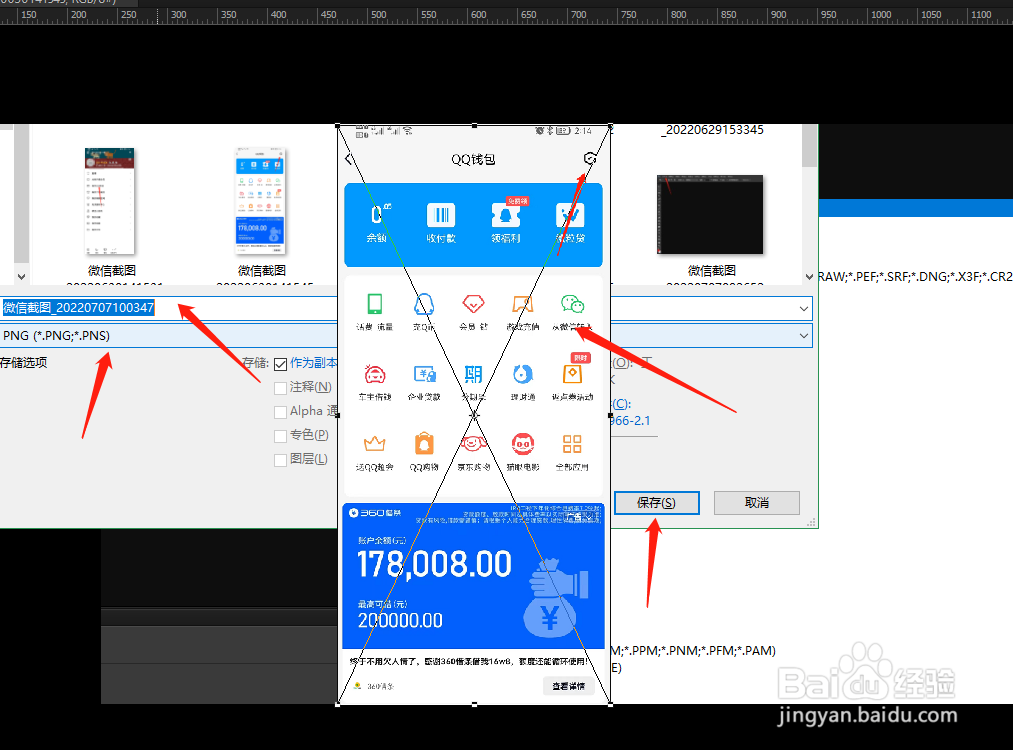Click the 360借条 logo on the banner
The width and height of the screenshot is (1013, 750).
375,513
